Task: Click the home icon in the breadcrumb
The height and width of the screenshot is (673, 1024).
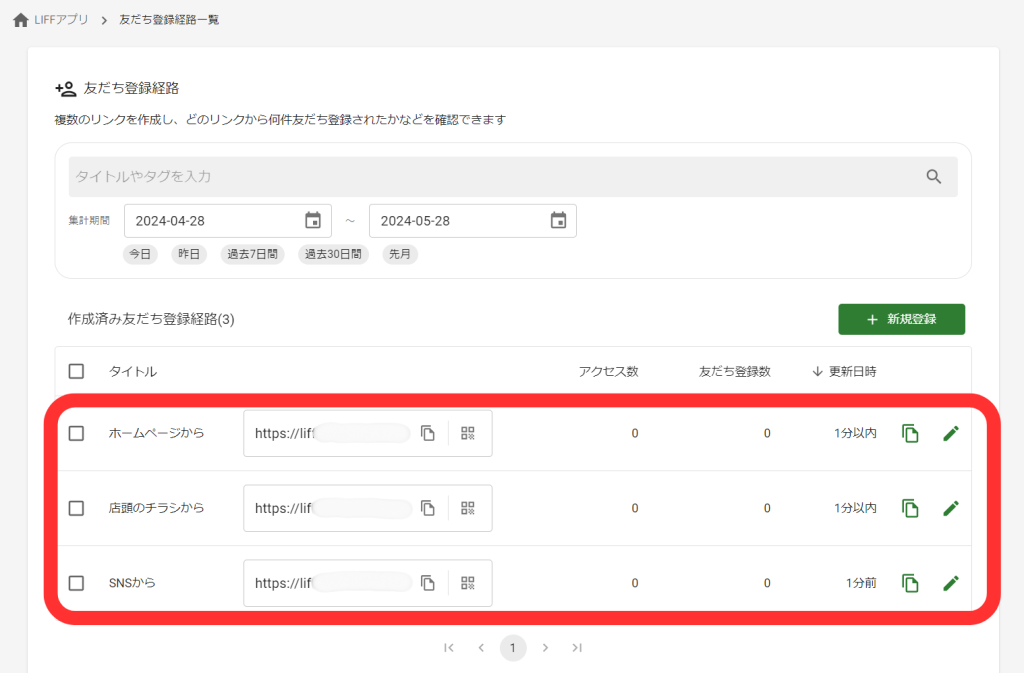Action: click(20, 18)
